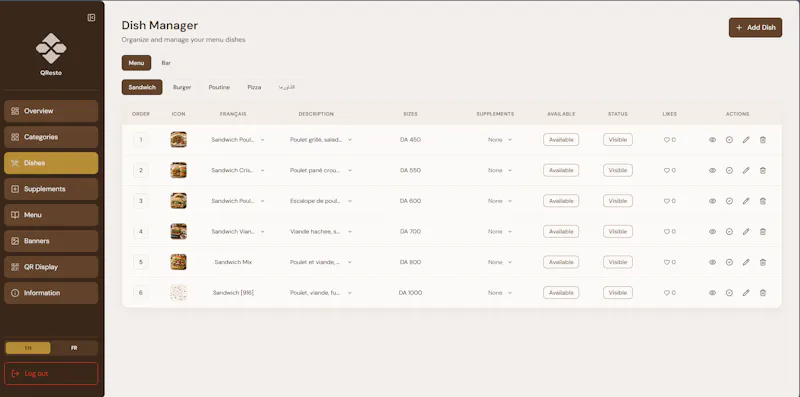Image resolution: width=800 pixels, height=397 pixels.
Task: Expand Escalope de poul... description dropdown
Action: [350, 201]
